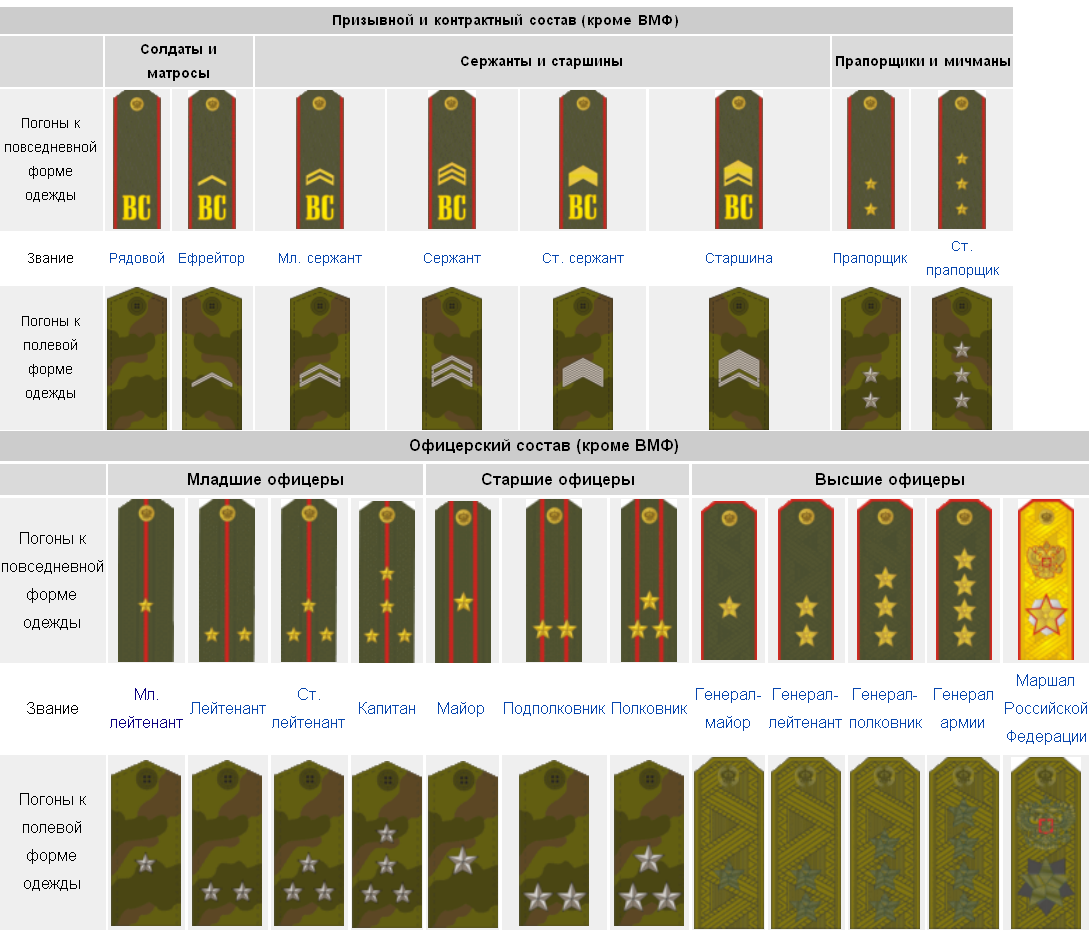
Task: Open the Прапорщик link
Action: [x=870, y=258]
